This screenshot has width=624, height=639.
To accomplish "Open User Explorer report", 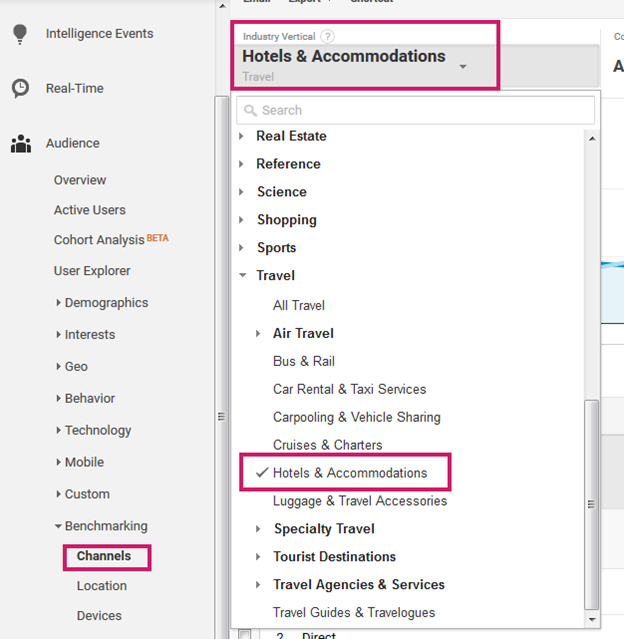I will [x=92, y=271].
